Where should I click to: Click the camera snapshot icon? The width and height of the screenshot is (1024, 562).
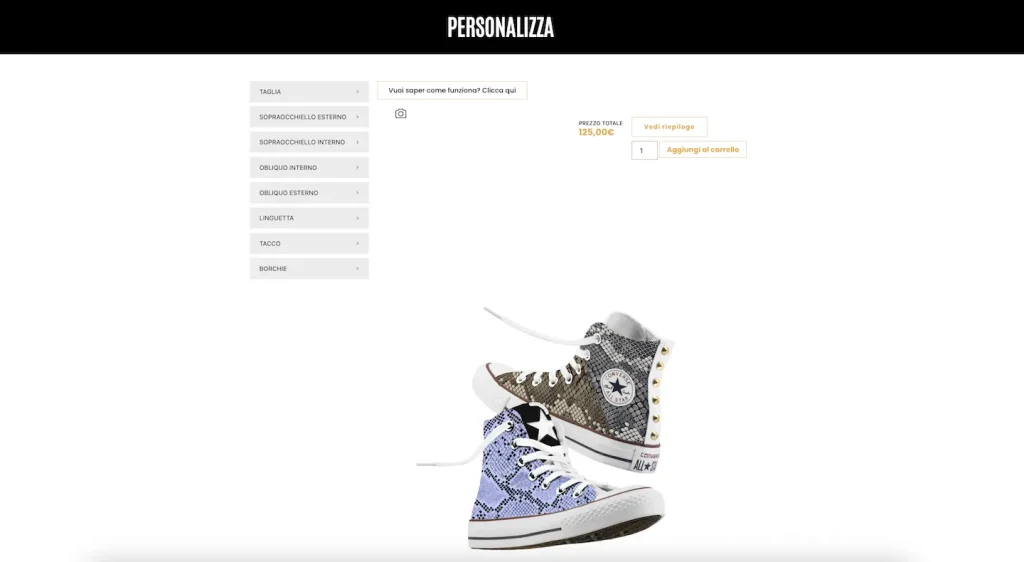(x=400, y=114)
